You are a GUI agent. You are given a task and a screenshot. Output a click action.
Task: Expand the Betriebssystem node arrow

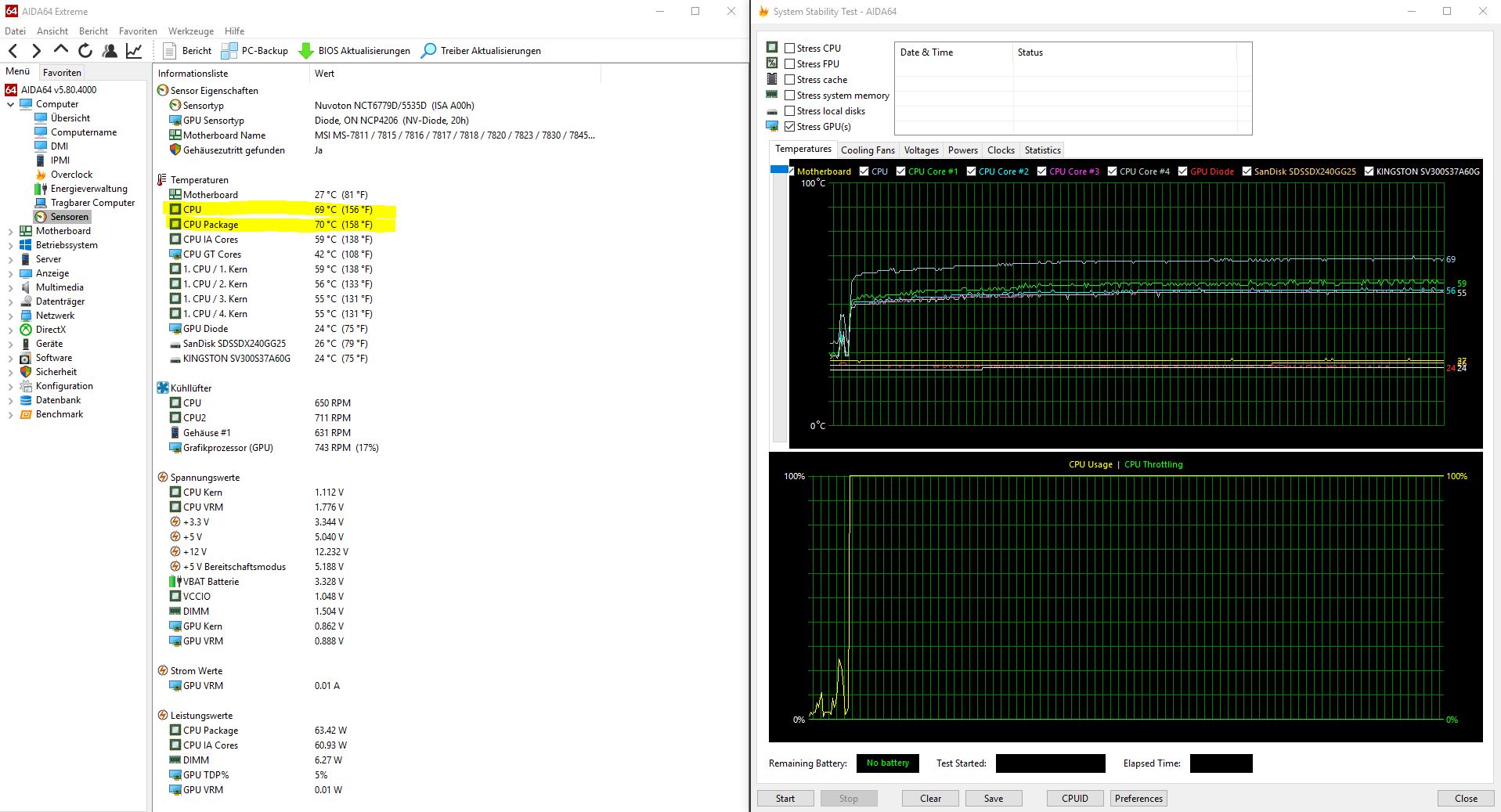click(10, 245)
